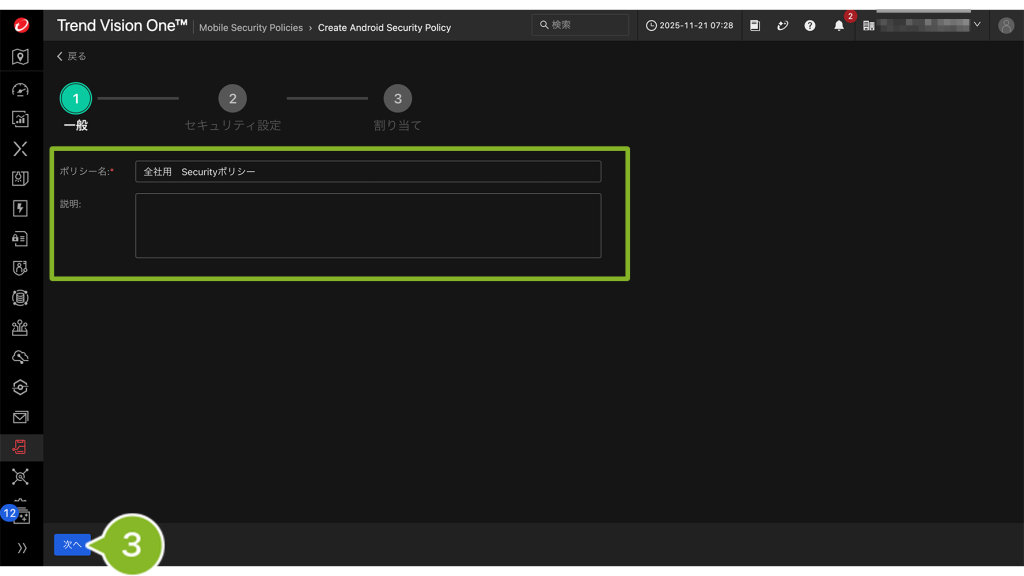
Task: Open the organization account dropdown arrow
Action: pos(977,25)
